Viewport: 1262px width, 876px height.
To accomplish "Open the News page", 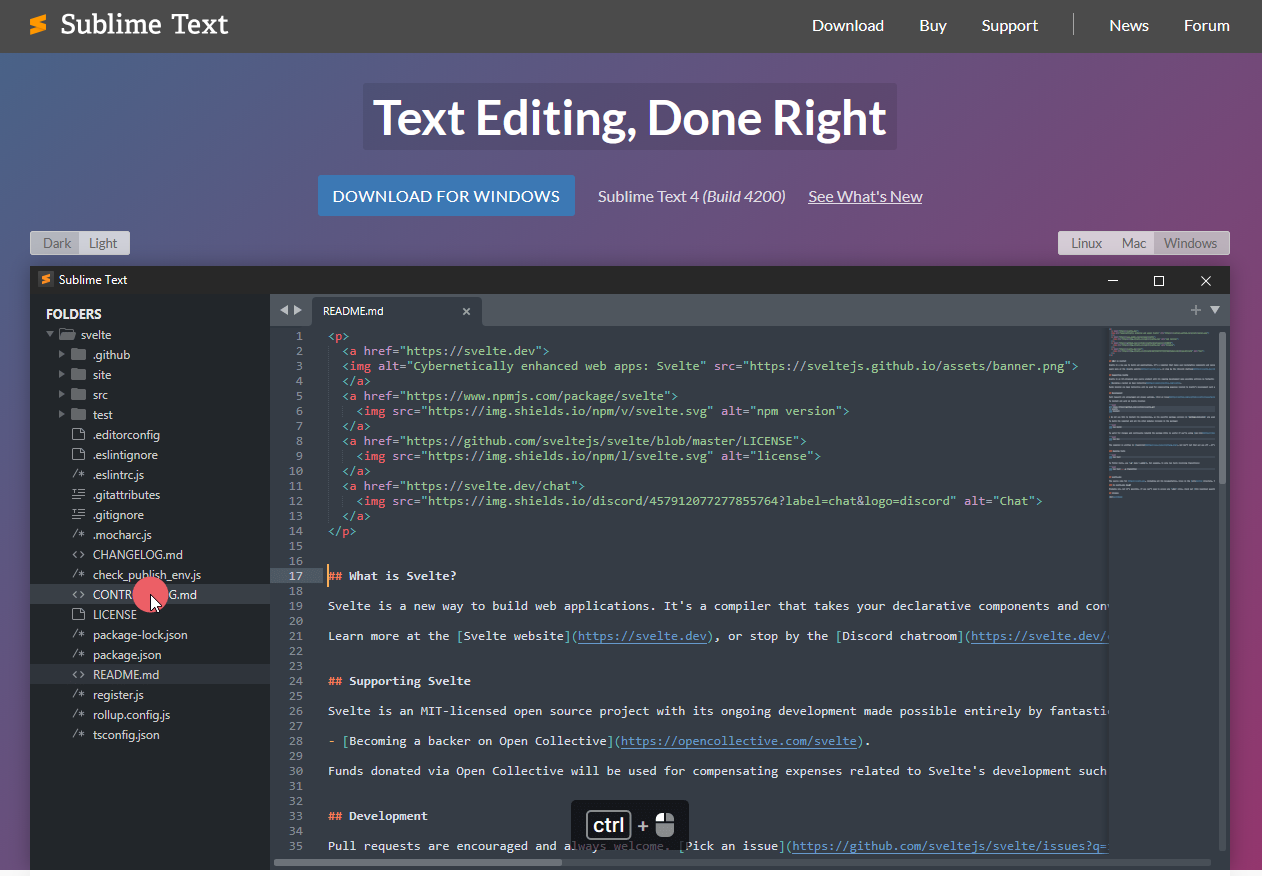I will [x=1129, y=26].
